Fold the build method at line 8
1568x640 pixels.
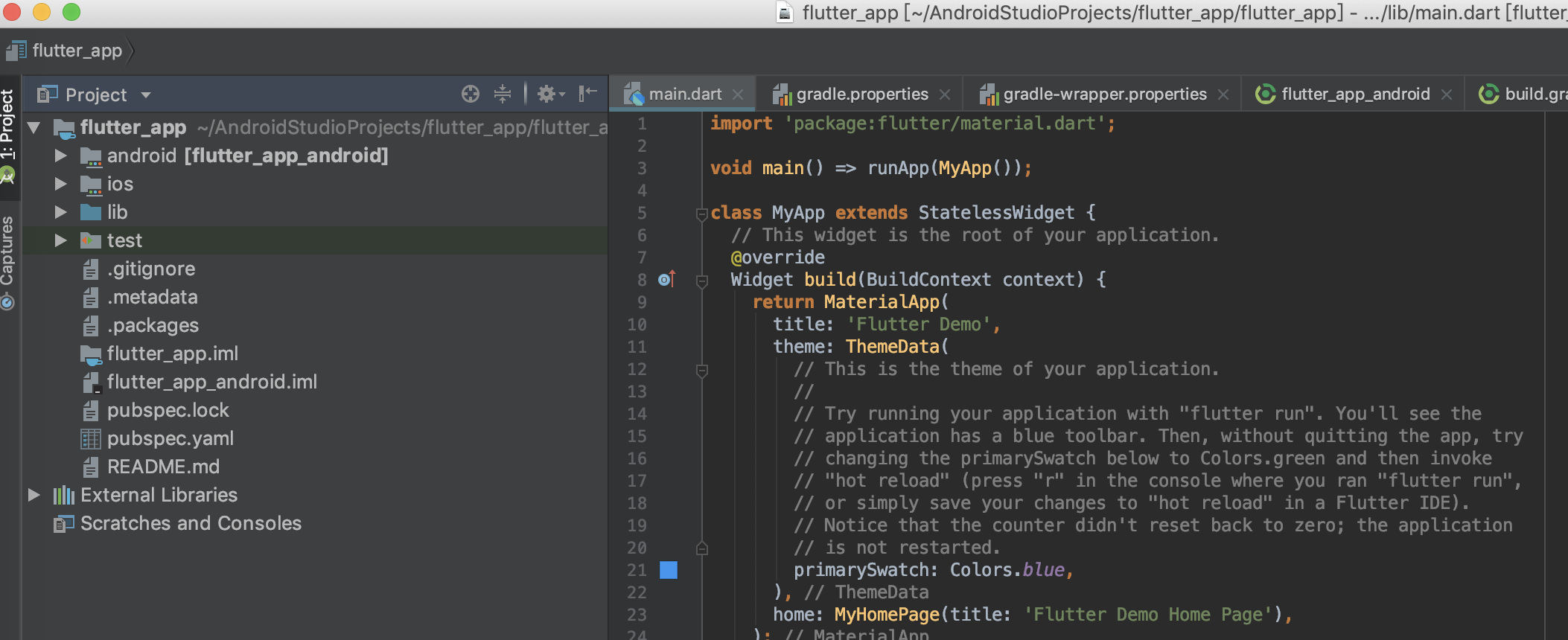[701, 281]
